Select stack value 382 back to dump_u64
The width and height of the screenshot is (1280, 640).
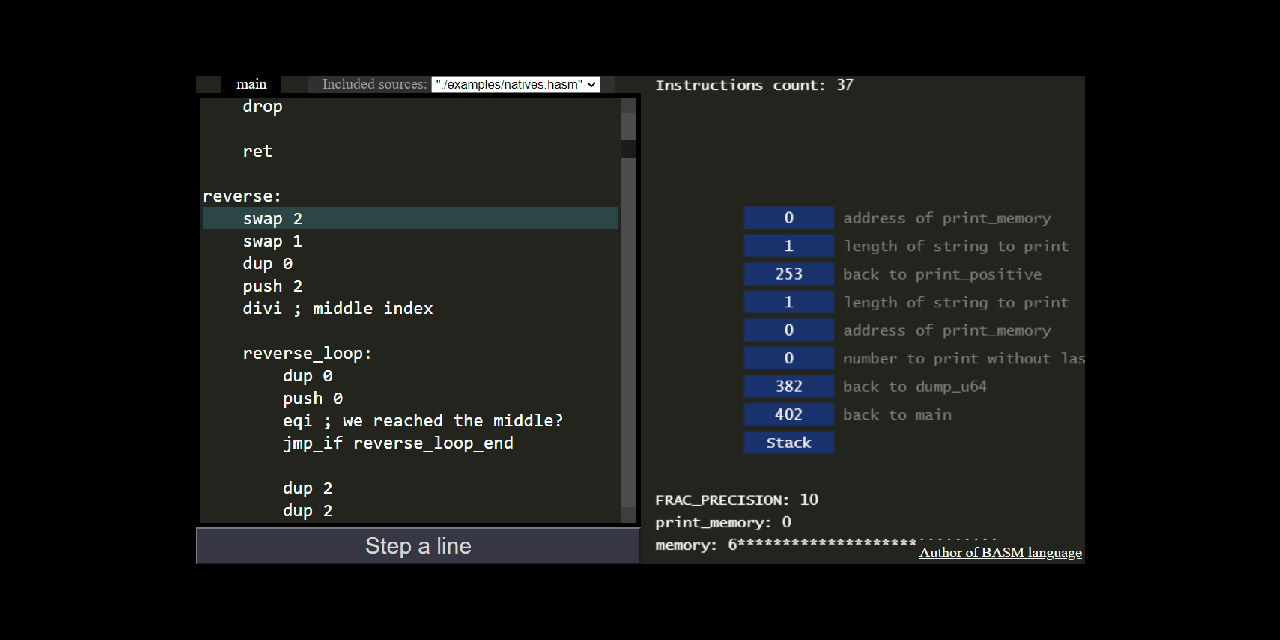(x=788, y=386)
